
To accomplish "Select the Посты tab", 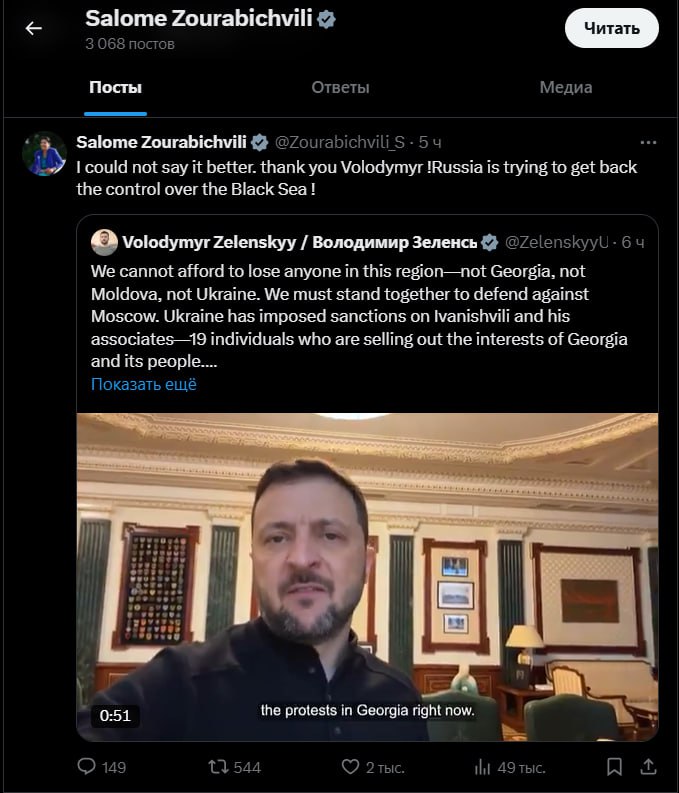I will 115,87.
